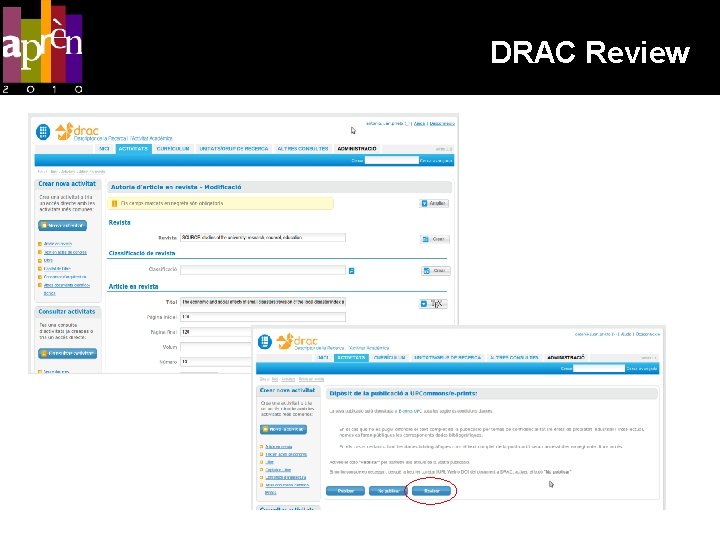Click the Volum input field
Viewport: 720px width, 540px height.
point(216,347)
